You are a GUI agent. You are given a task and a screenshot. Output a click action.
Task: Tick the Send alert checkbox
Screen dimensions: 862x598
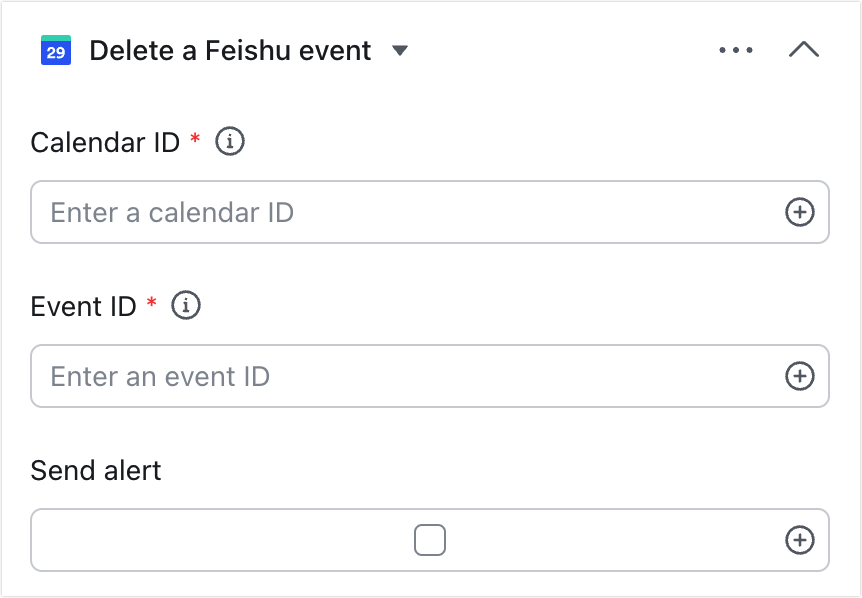[x=430, y=540]
